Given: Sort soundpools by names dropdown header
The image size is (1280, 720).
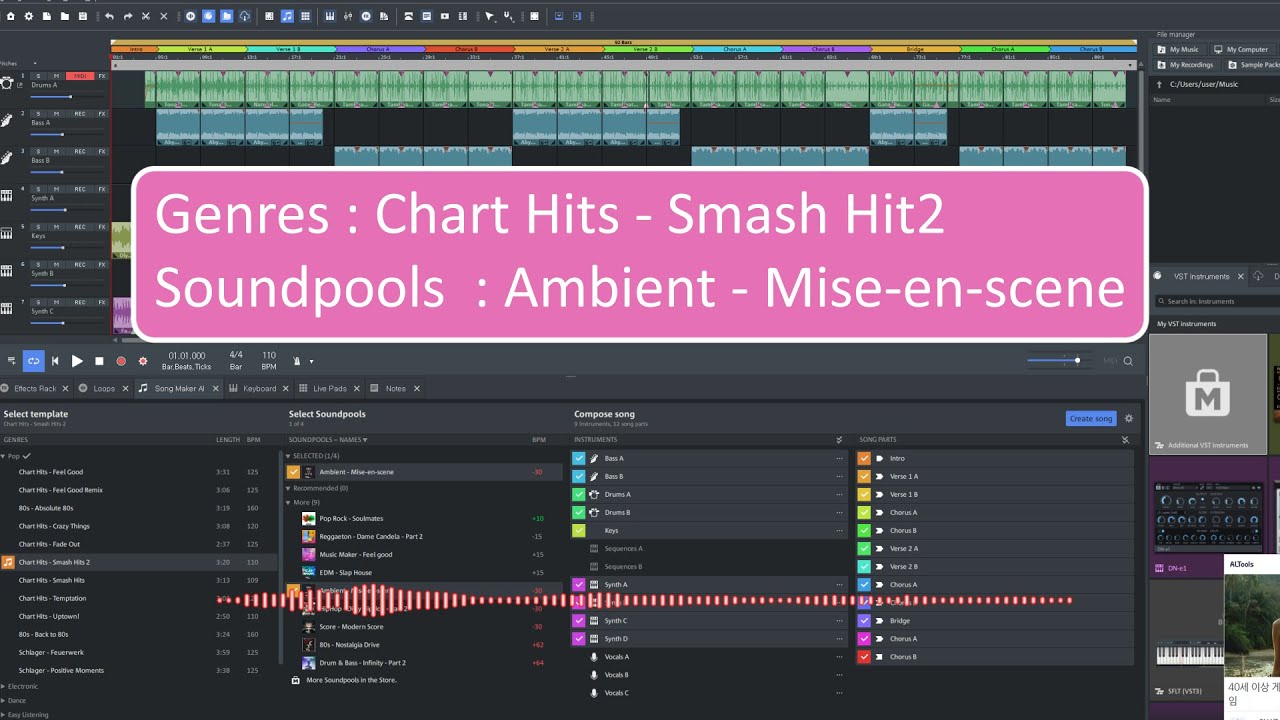Looking at the screenshot, I should (x=328, y=440).
